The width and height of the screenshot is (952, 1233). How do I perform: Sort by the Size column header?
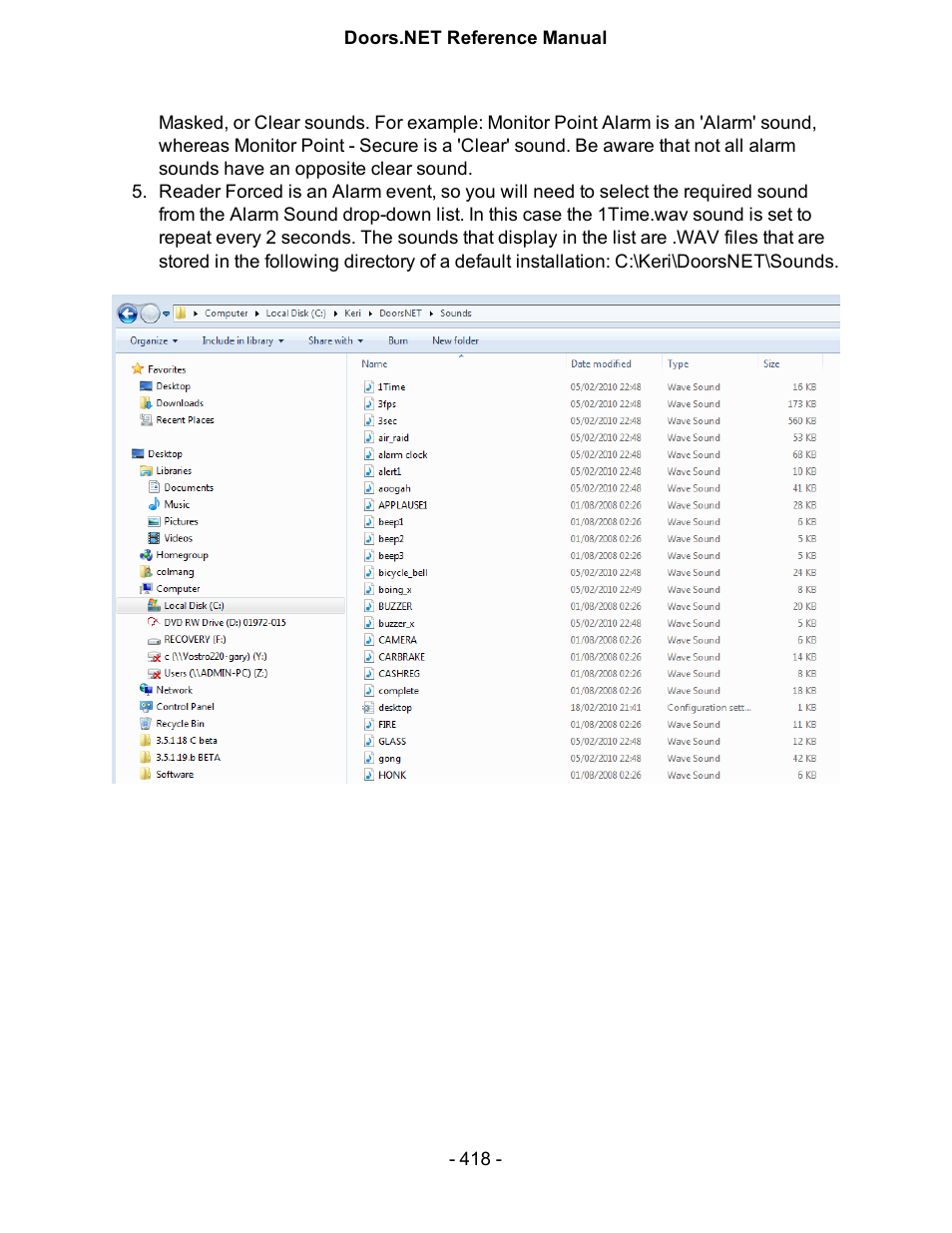point(771,364)
